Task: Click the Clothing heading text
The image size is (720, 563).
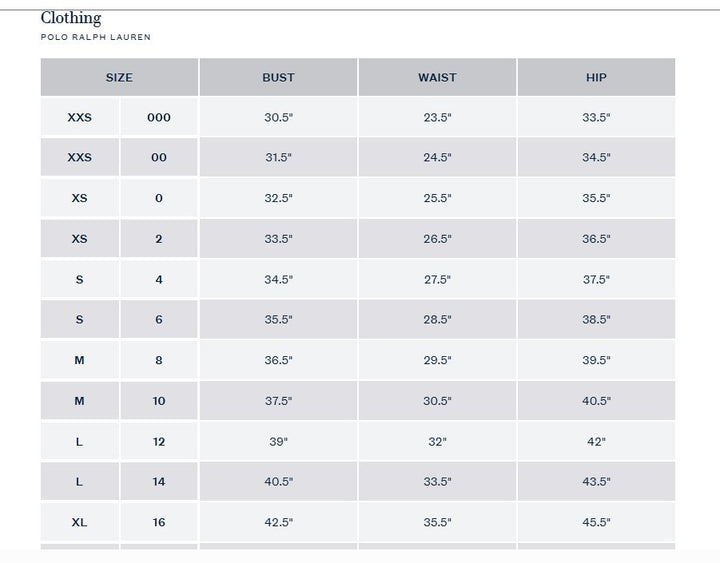Action: [71, 18]
